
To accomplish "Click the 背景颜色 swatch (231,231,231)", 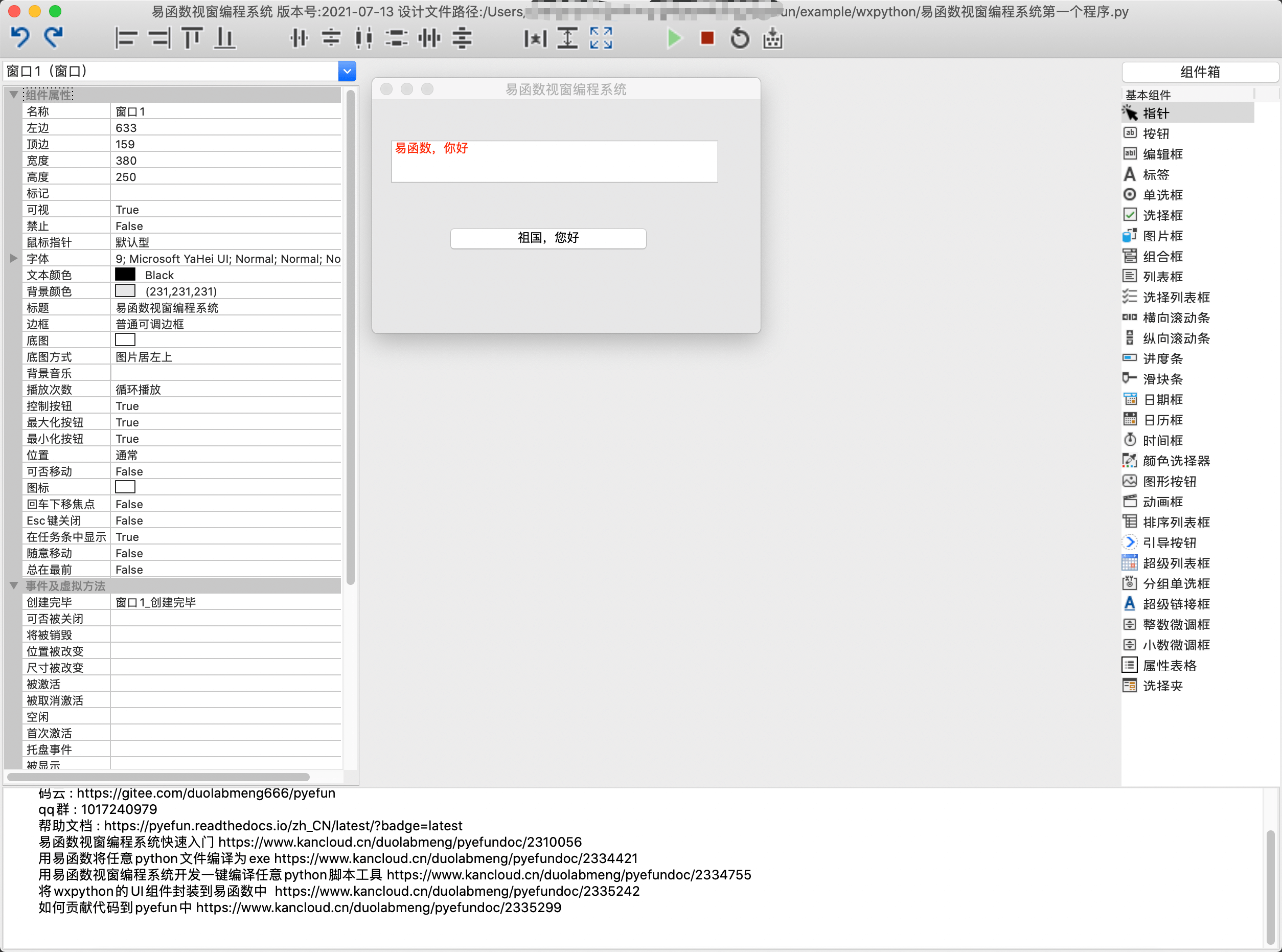I will pyautogui.click(x=125, y=290).
